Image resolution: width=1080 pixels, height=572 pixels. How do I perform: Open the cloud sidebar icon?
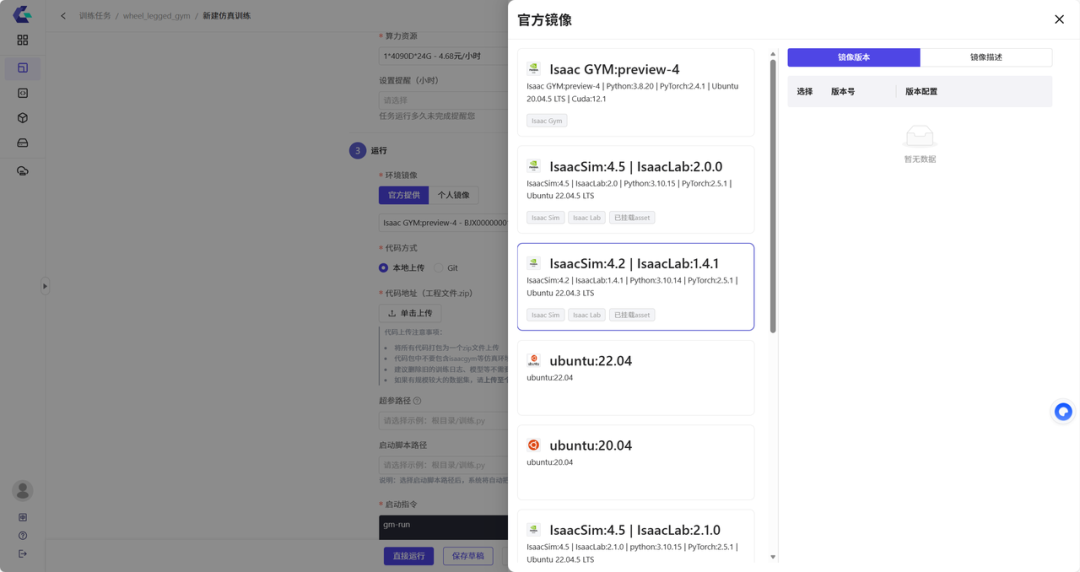click(23, 171)
